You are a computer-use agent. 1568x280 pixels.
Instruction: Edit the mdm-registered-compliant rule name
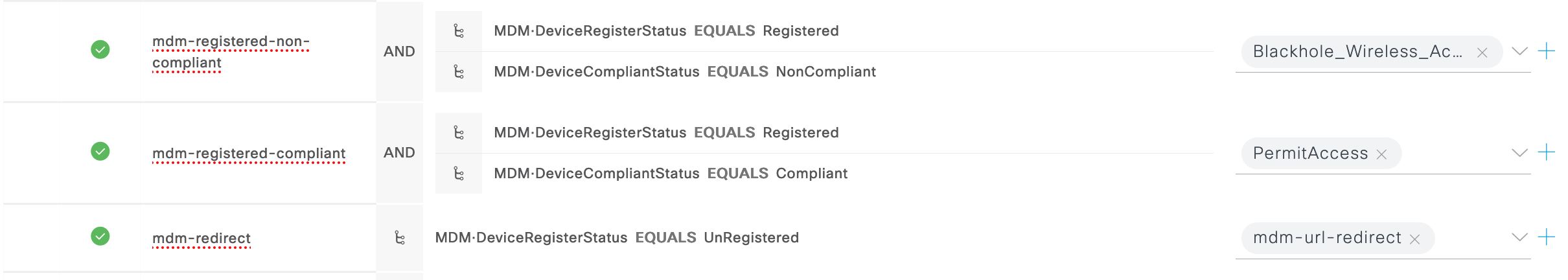coord(249,154)
